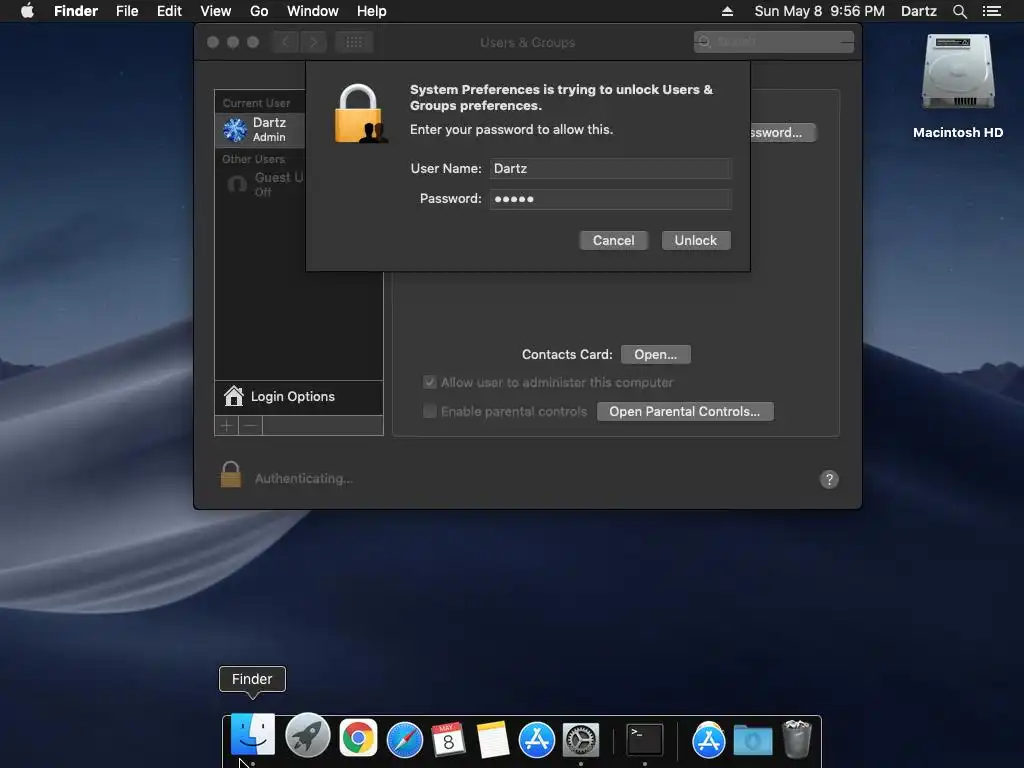Open Calendar showing May 8

448,740
